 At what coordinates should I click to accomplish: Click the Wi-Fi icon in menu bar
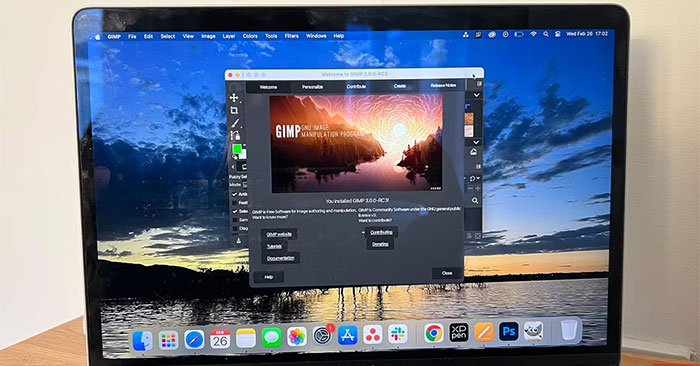click(x=533, y=34)
